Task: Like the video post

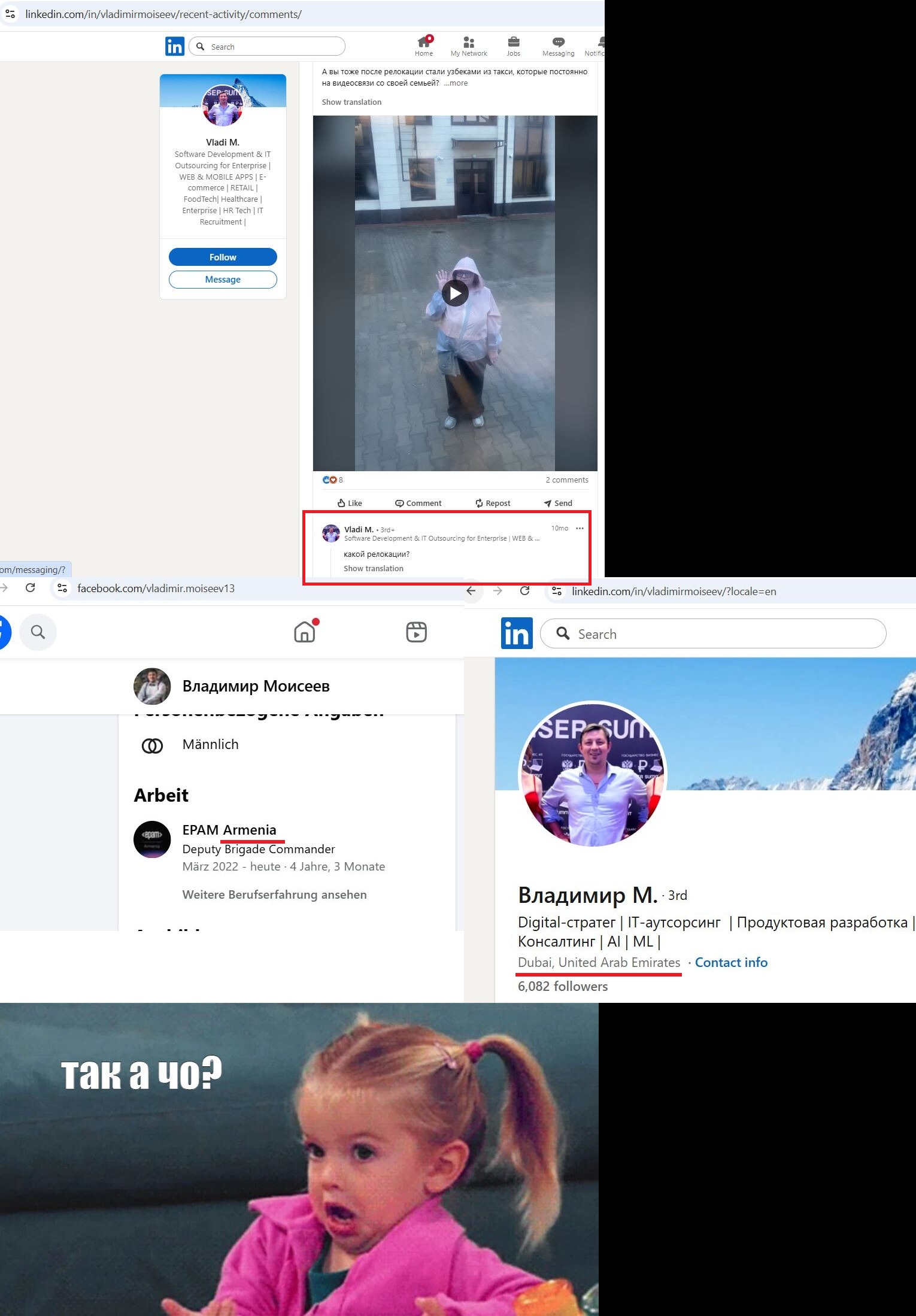Action: [x=350, y=503]
